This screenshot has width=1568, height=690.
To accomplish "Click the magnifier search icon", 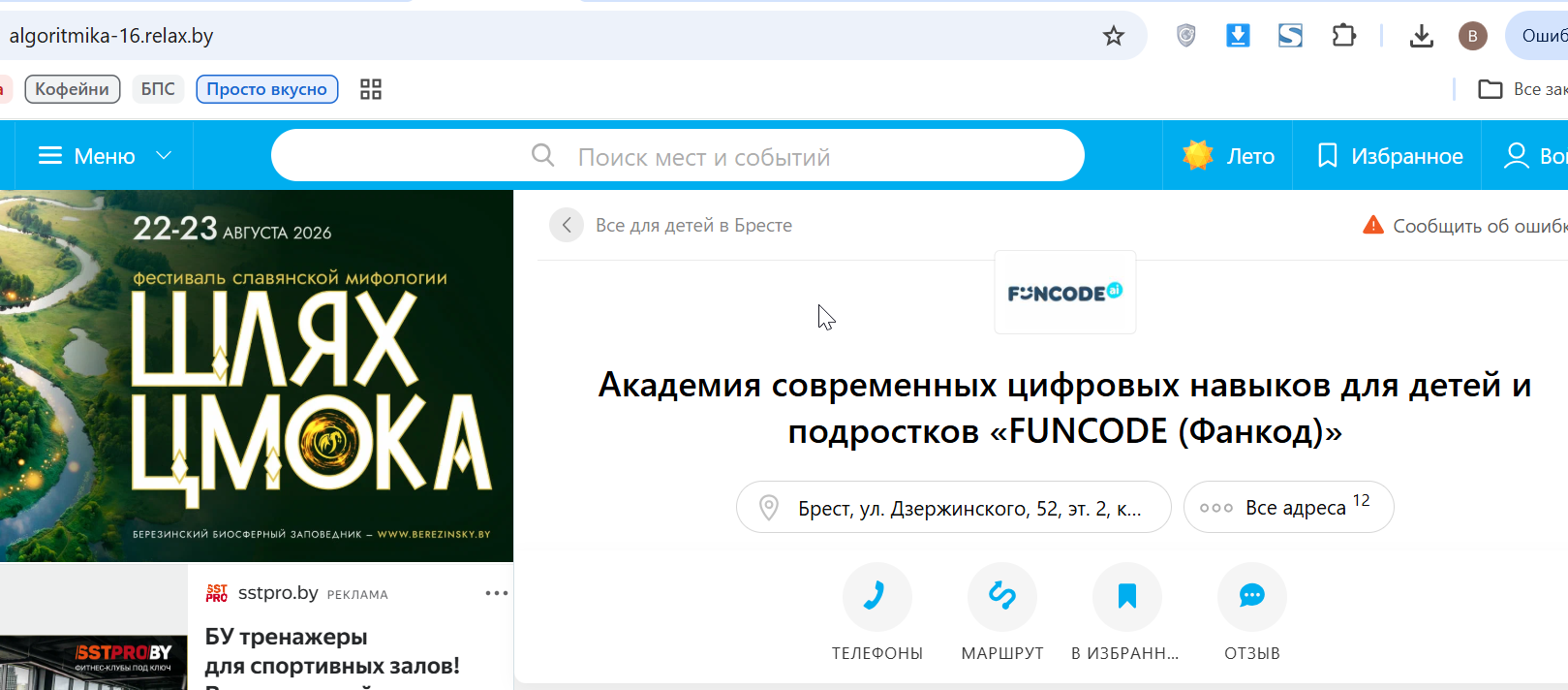I will [543, 156].
